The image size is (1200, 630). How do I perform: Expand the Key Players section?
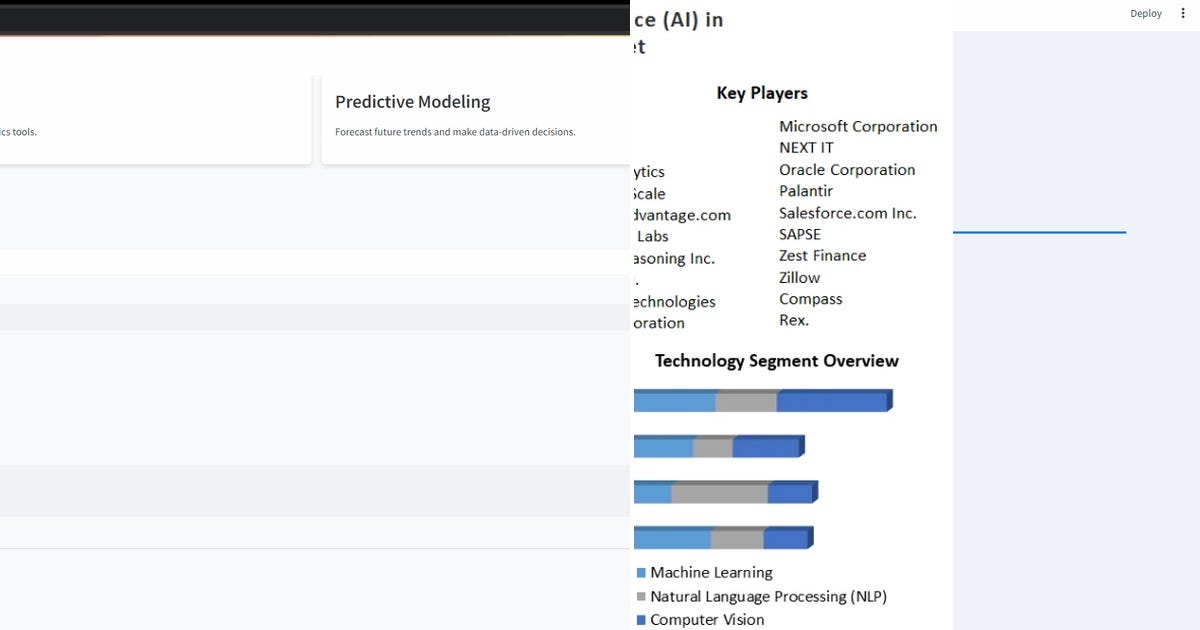pos(762,93)
